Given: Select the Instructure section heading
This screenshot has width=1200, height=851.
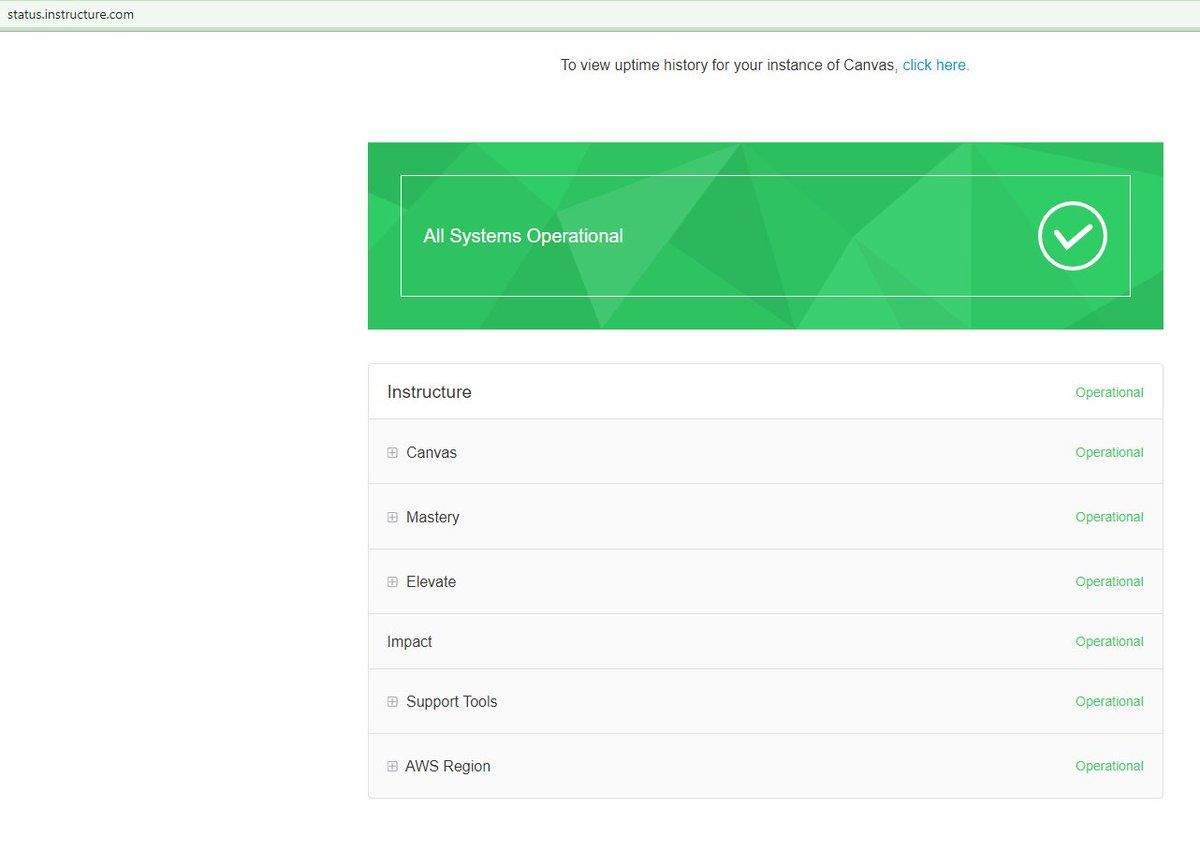Looking at the screenshot, I should pyautogui.click(x=429, y=392).
